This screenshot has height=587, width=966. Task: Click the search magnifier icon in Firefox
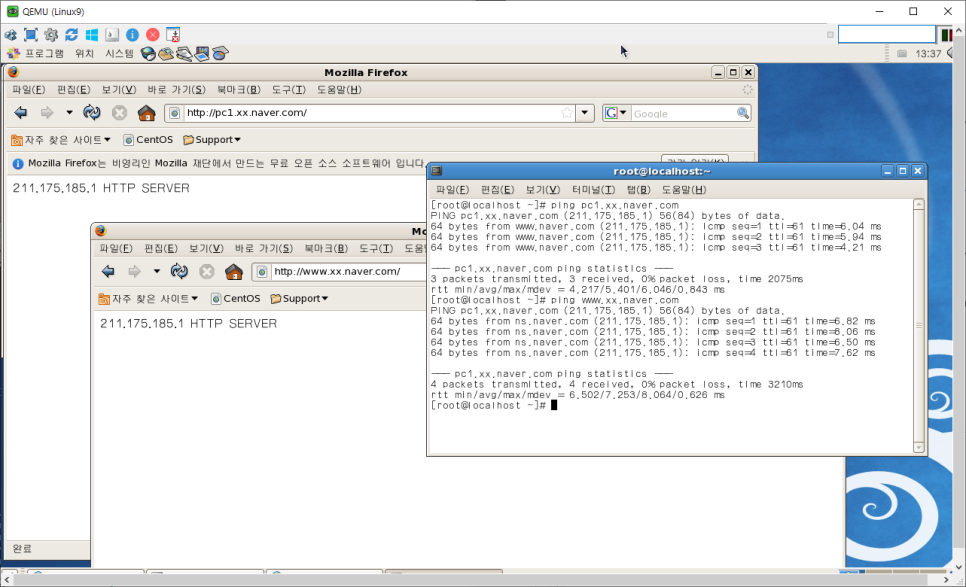click(x=743, y=113)
